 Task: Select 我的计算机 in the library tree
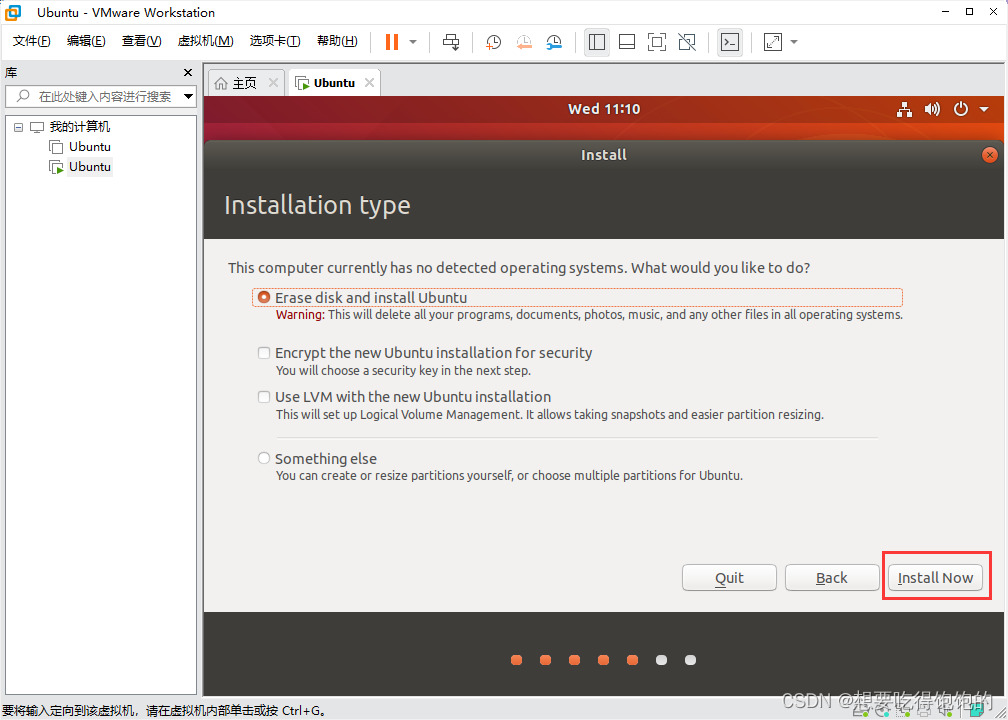click(80, 127)
